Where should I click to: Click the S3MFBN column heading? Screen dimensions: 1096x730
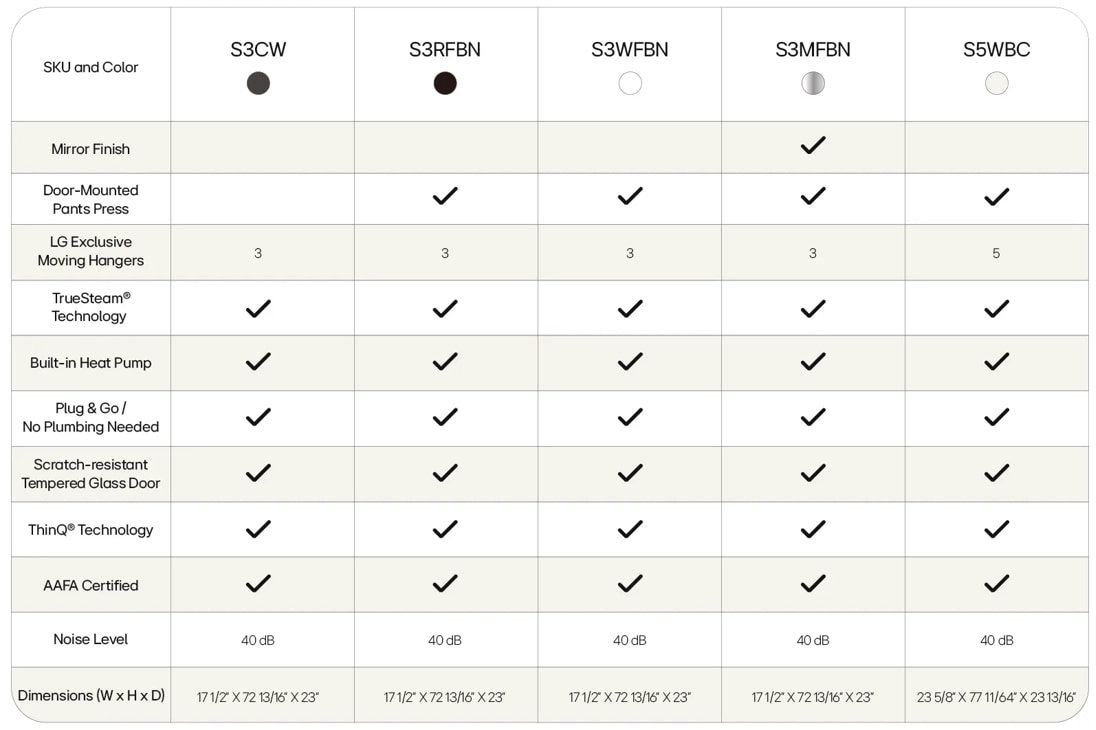[813, 50]
